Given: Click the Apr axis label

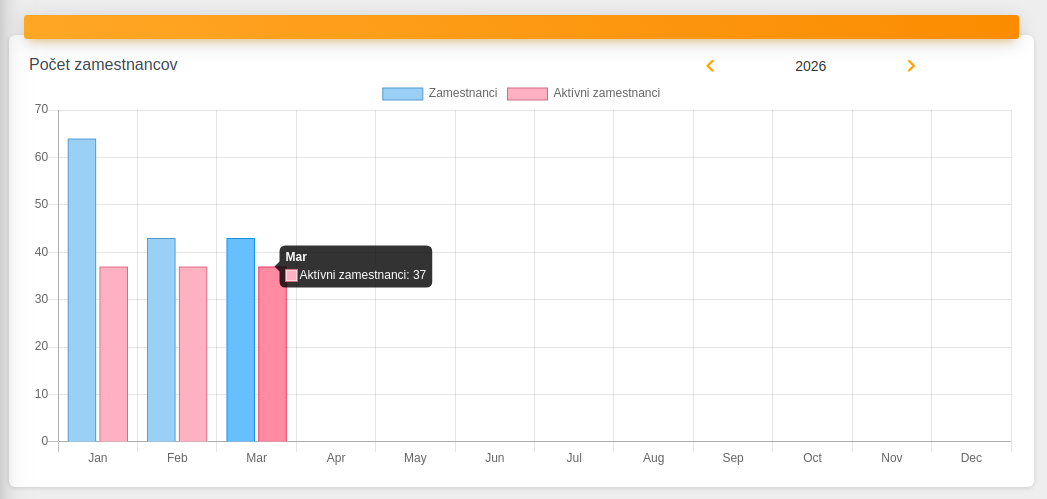Looking at the screenshot, I should (x=336, y=458).
